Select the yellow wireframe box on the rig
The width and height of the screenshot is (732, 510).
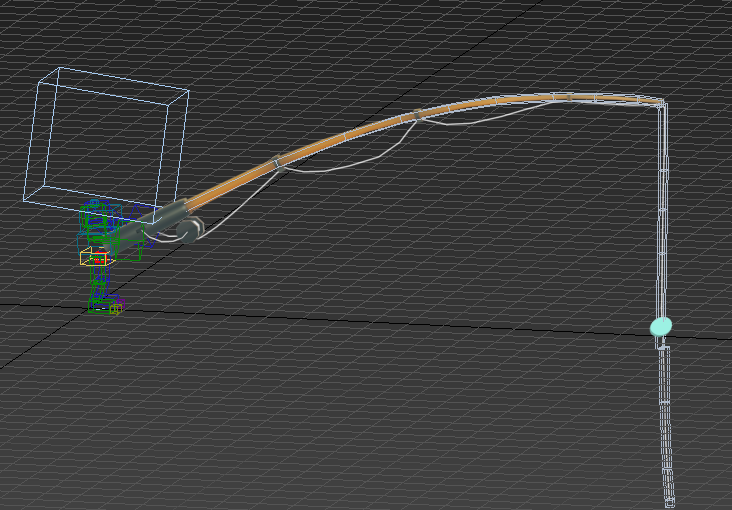[96, 258]
